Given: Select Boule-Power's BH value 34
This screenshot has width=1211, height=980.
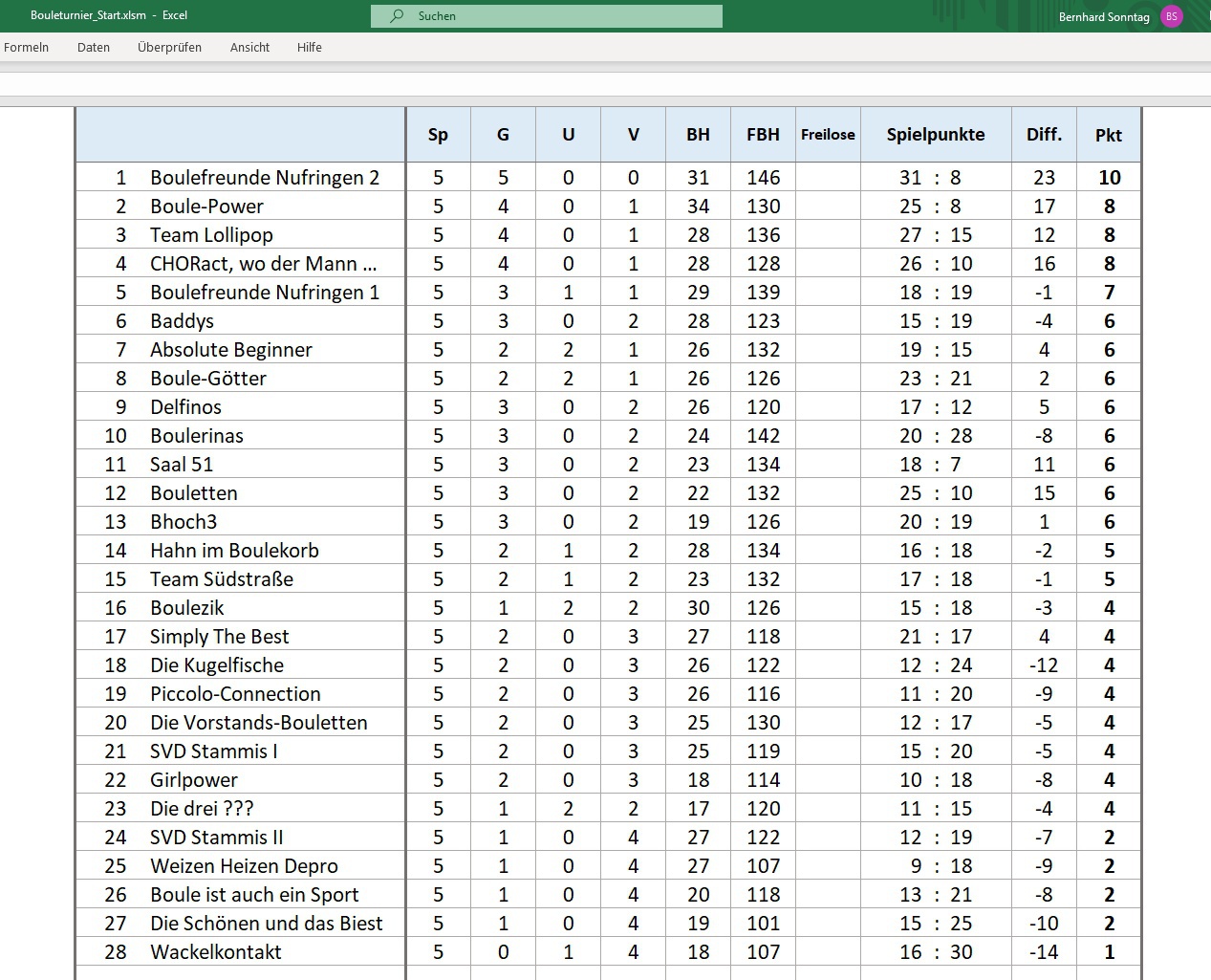Looking at the screenshot, I should 698,207.
